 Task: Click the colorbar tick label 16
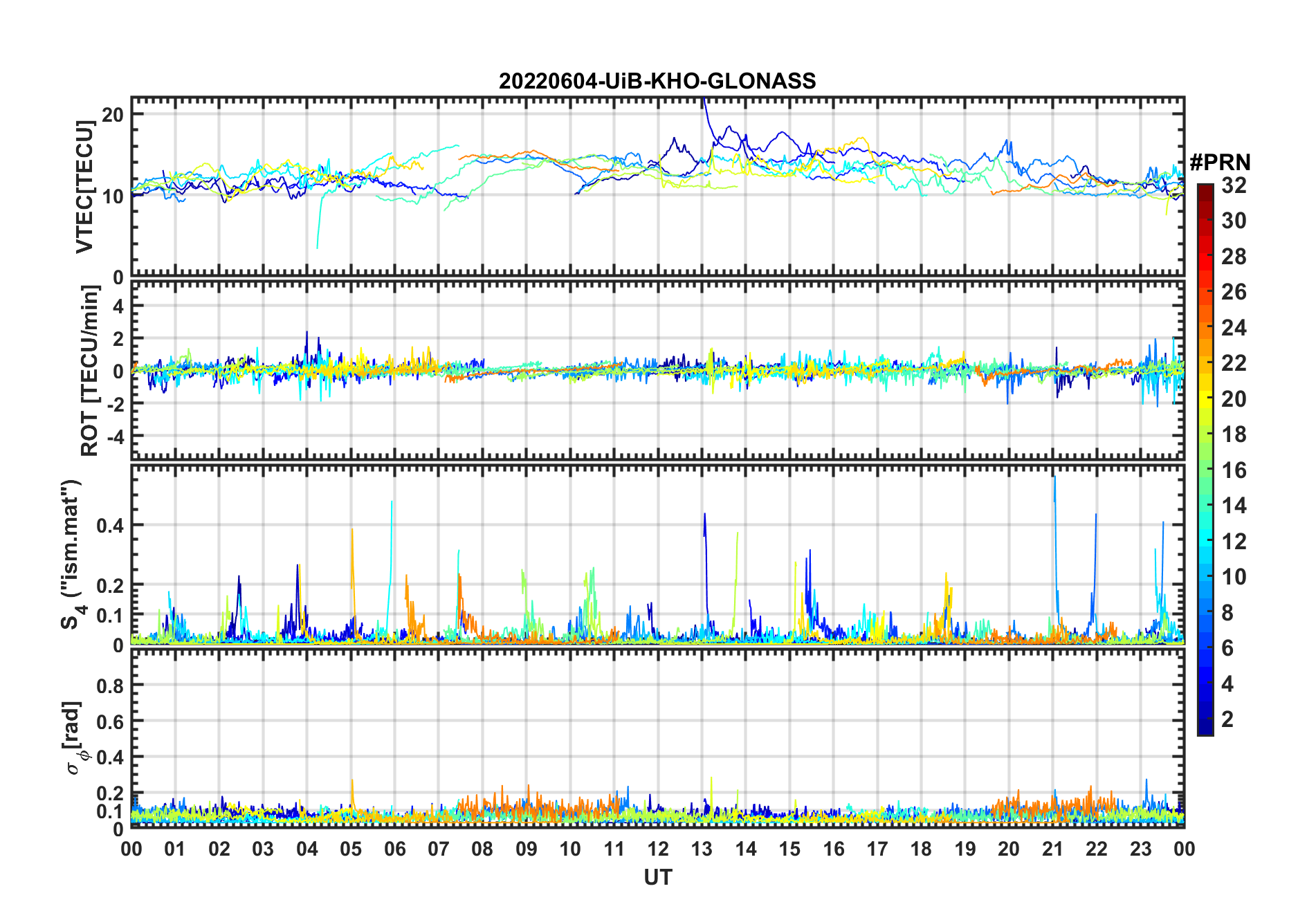1234,470
